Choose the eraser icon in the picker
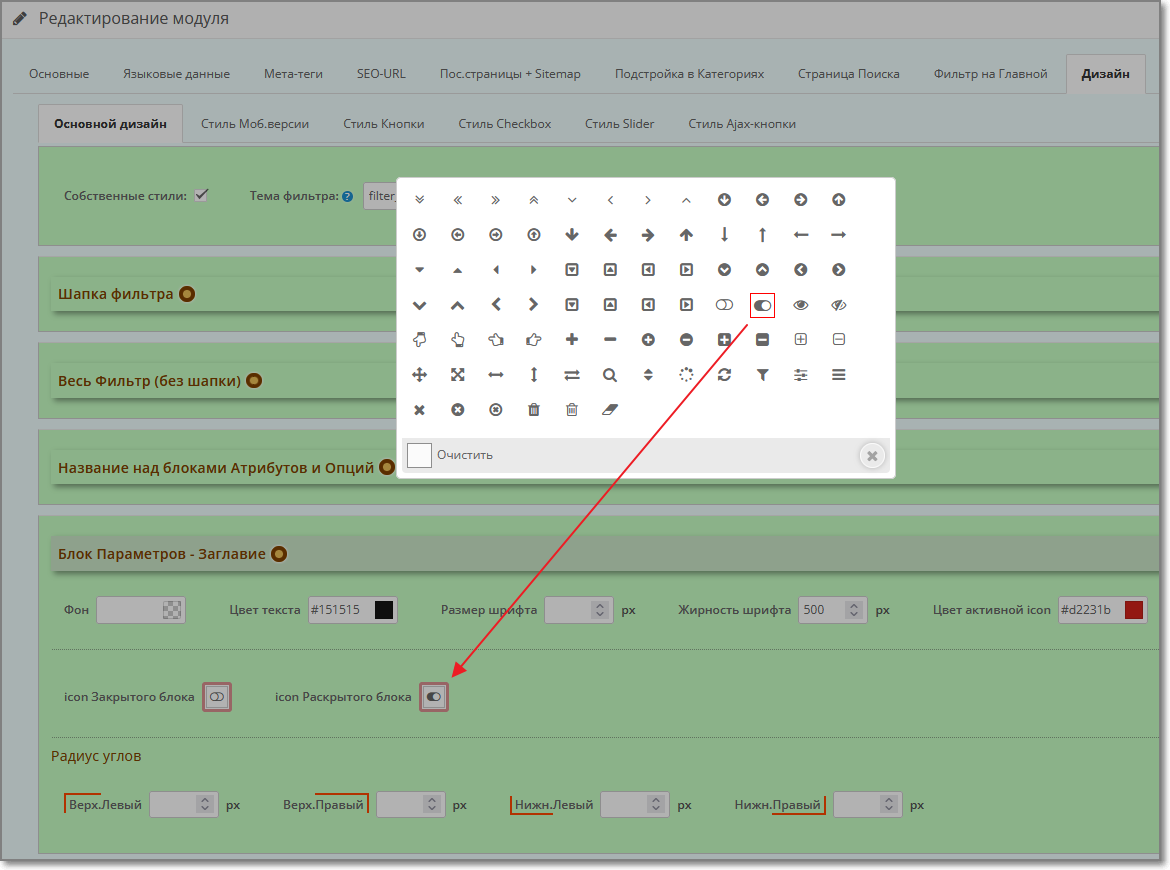This screenshot has width=1170, height=870. pos(610,410)
